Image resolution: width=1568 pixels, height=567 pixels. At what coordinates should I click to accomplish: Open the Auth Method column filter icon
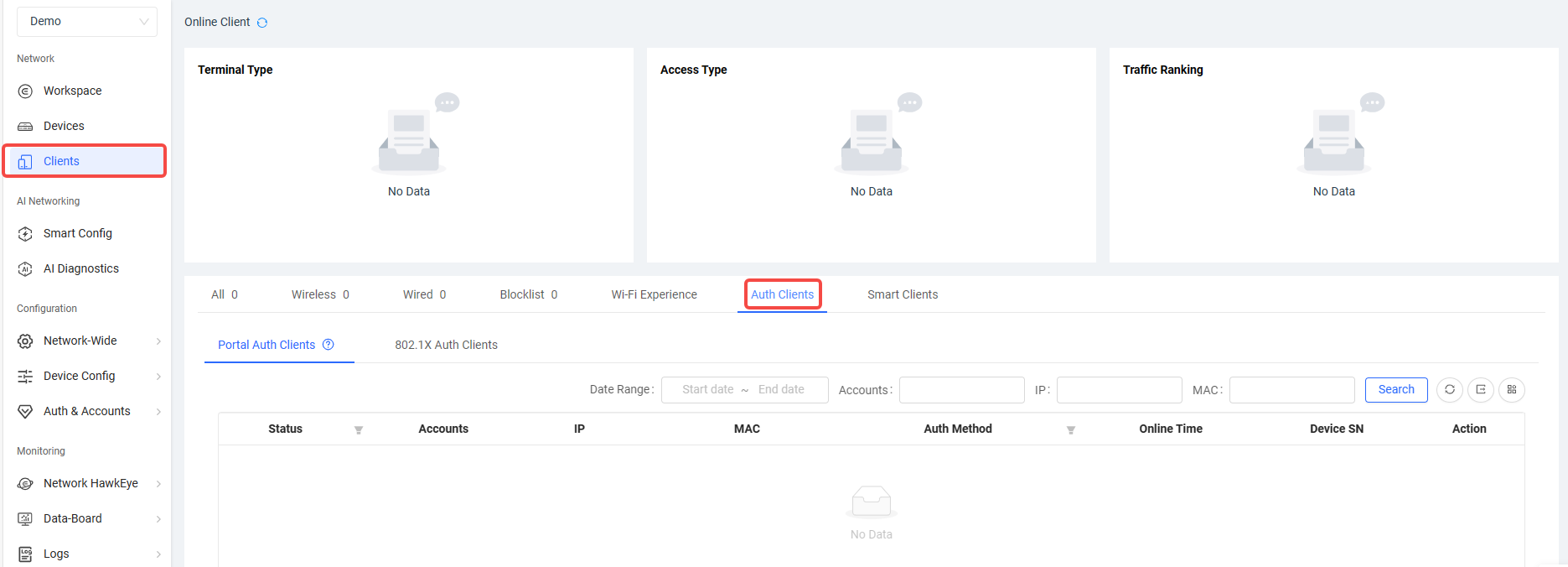click(1070, 430)
